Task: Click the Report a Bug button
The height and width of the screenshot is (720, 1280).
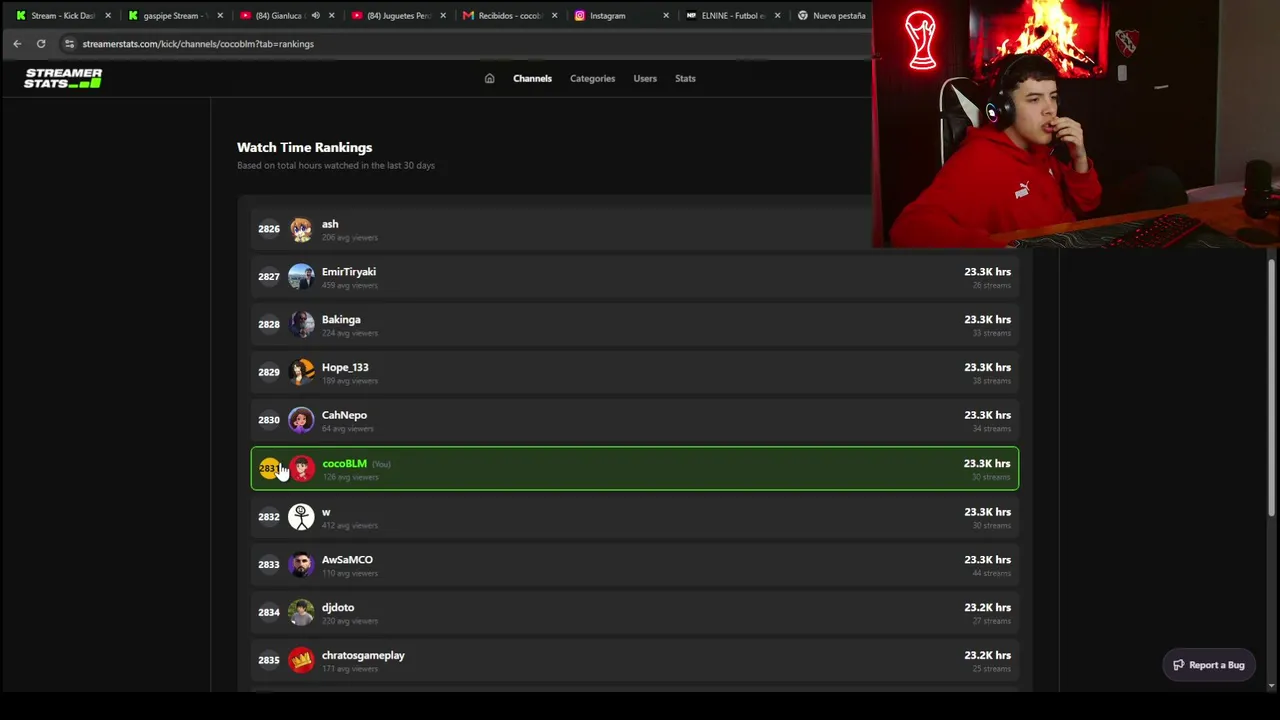Action: [x=1209, y=665]
